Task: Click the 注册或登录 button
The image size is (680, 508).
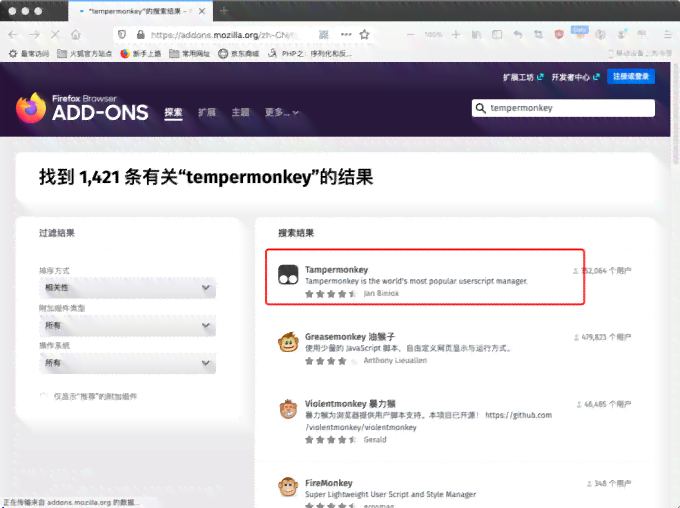Action: tap(631, 76)
